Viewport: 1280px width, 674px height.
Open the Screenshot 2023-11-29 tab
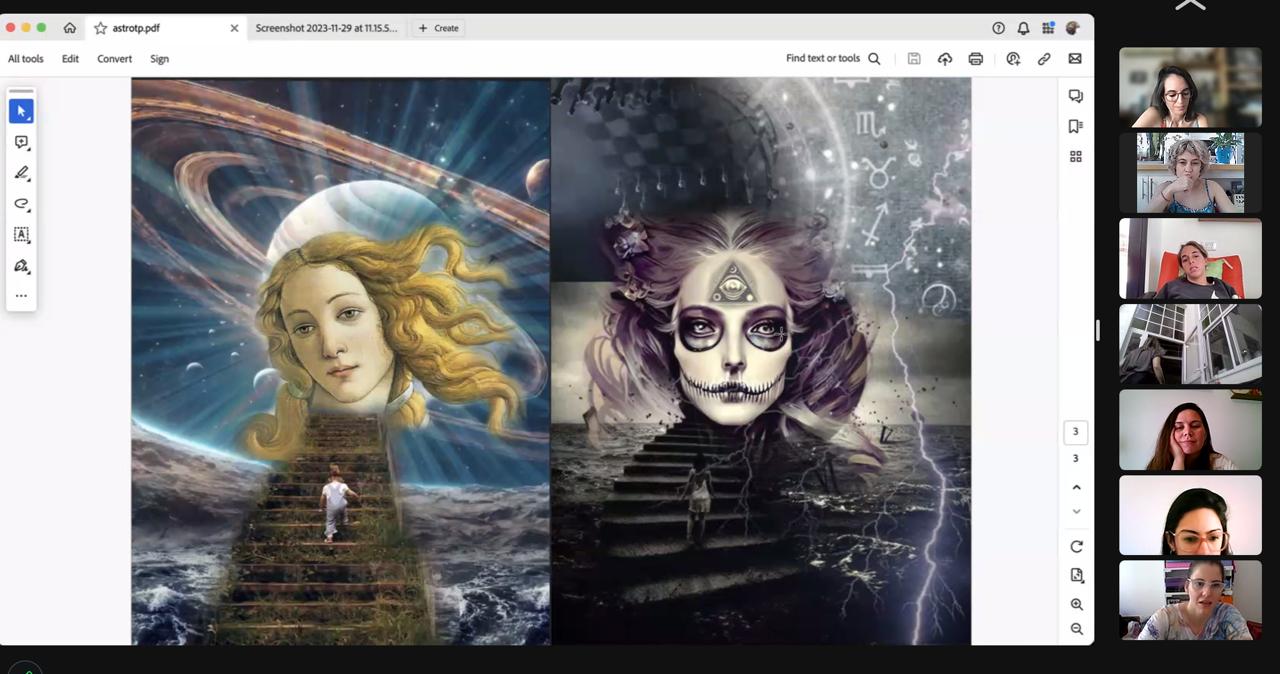pyautogui.click(x=326, y=28)
